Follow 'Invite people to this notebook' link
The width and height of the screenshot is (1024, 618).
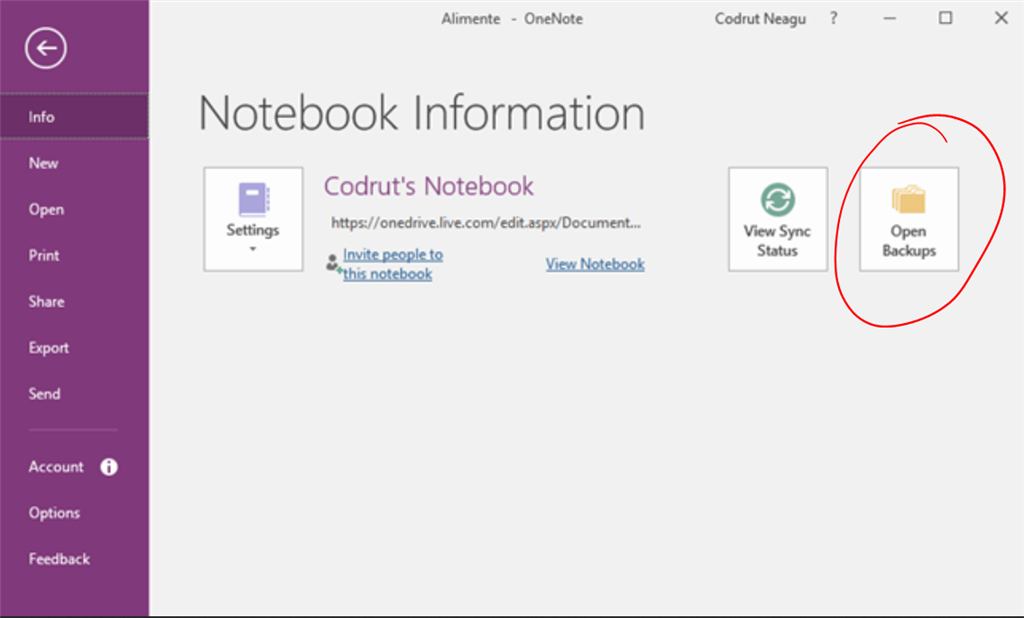point(392,264)
